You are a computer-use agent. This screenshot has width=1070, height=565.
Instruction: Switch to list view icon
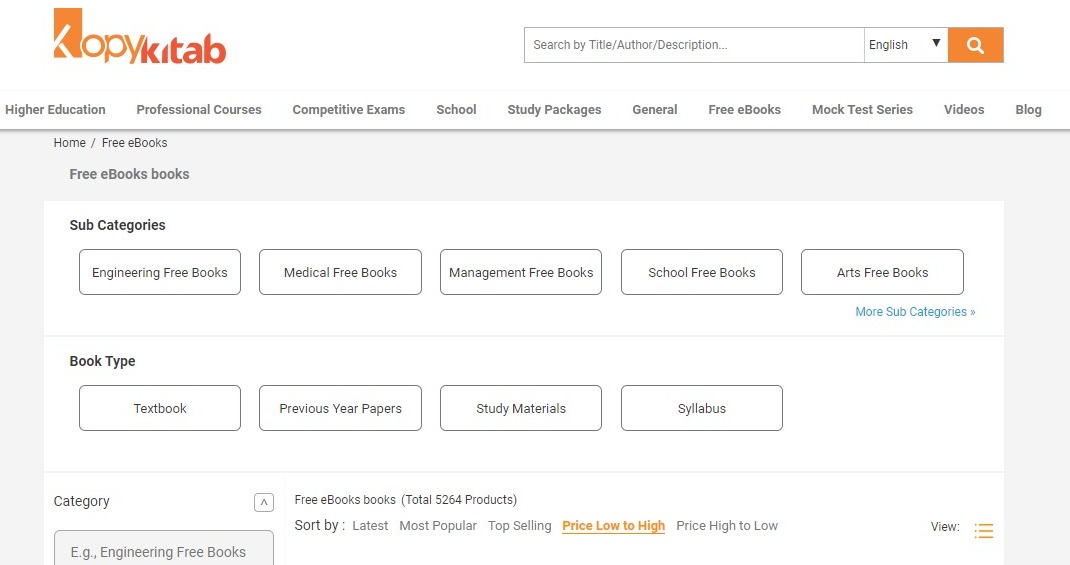tap(983, 531)
